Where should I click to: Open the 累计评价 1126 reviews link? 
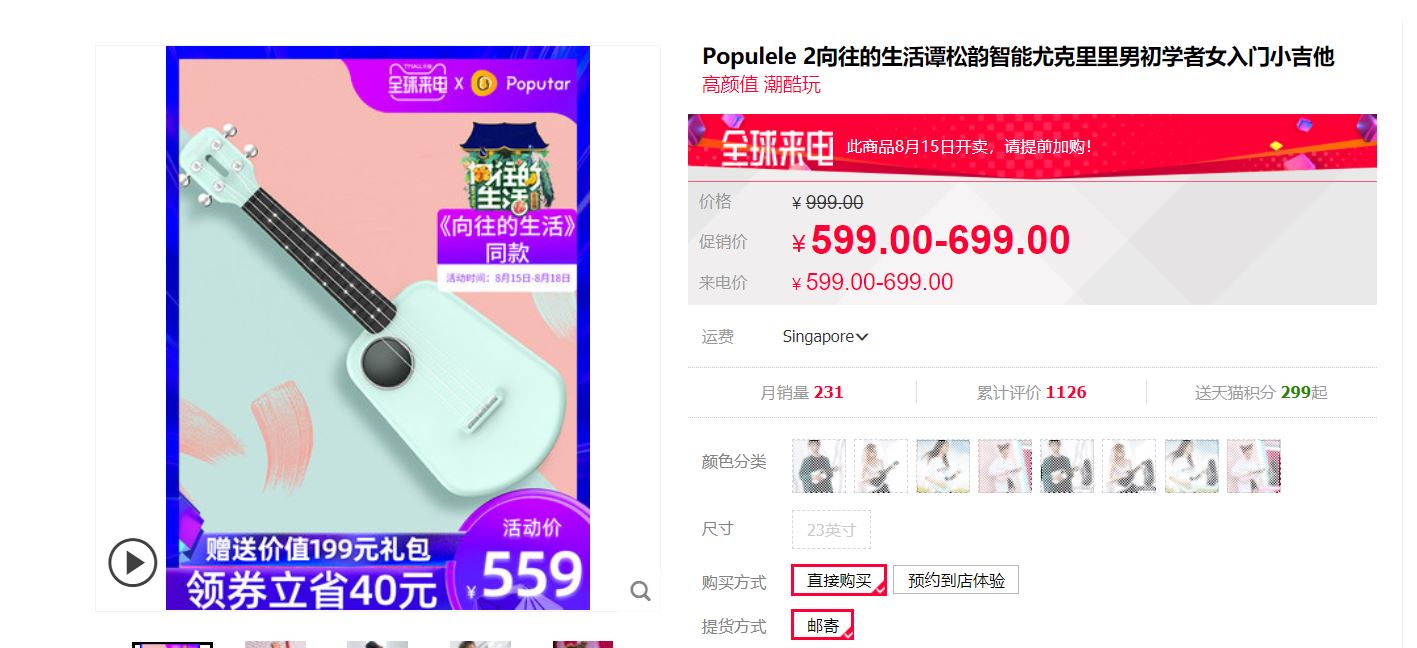coord(1031,392)
